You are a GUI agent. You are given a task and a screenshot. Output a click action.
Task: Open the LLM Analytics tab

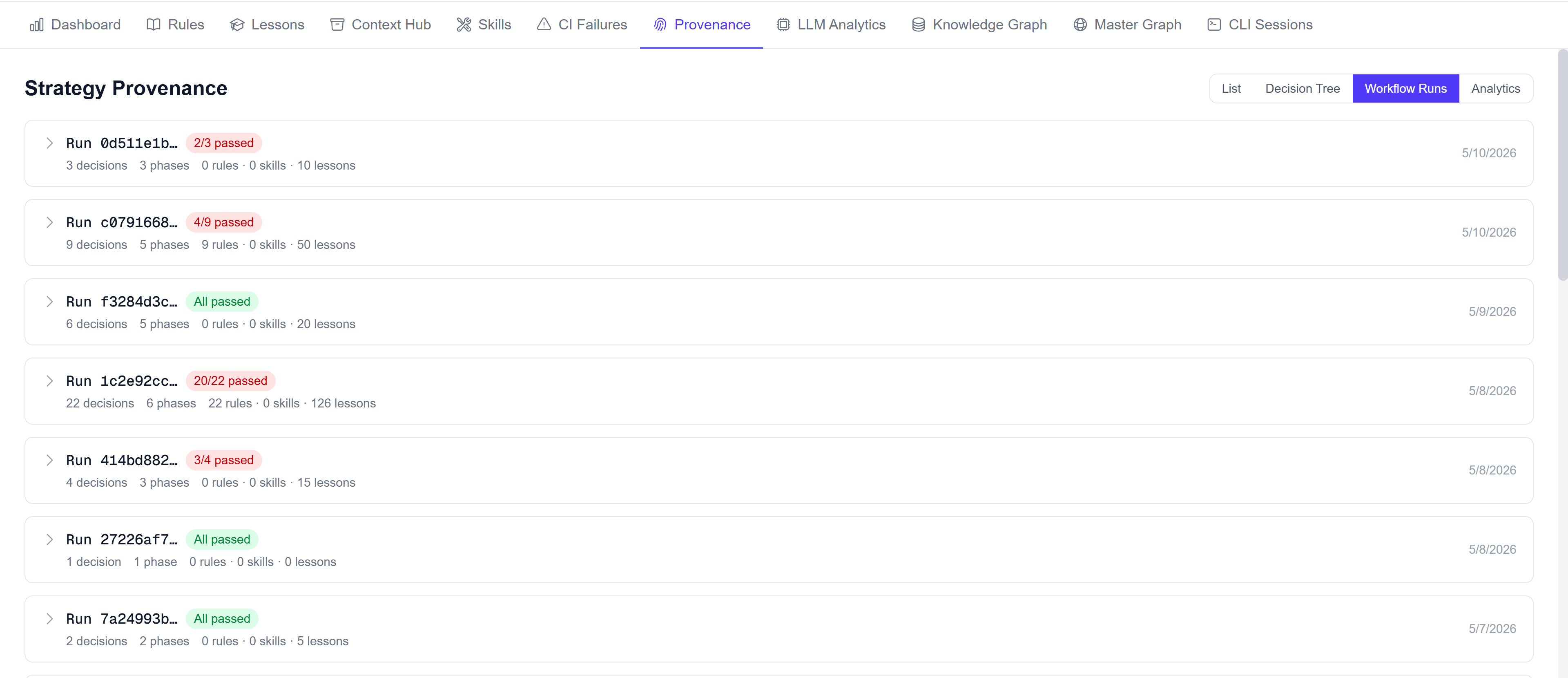[831, 25]
